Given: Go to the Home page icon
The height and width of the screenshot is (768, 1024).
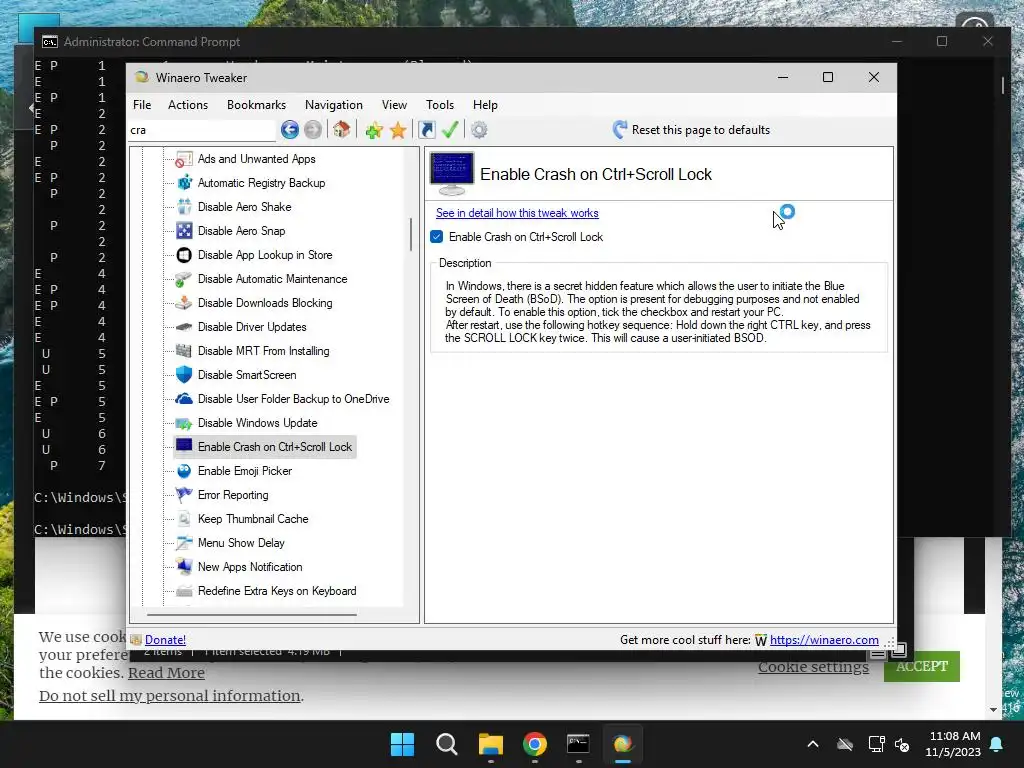Looking at the screenshot, I should (x=341, y=129).
